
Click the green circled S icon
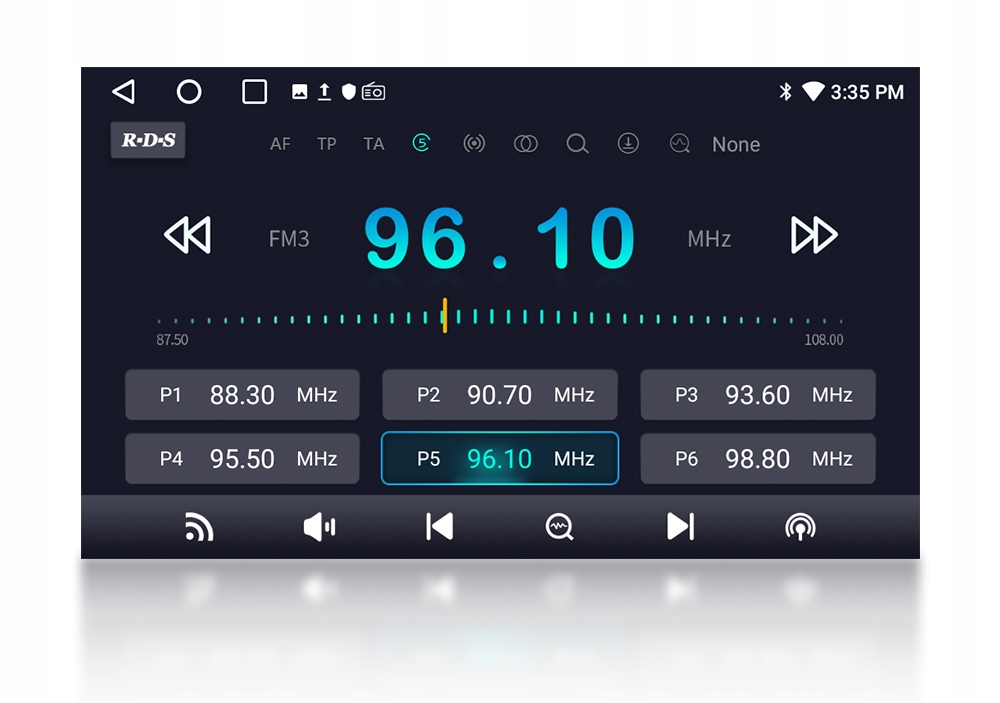click(x=421, y=143)
